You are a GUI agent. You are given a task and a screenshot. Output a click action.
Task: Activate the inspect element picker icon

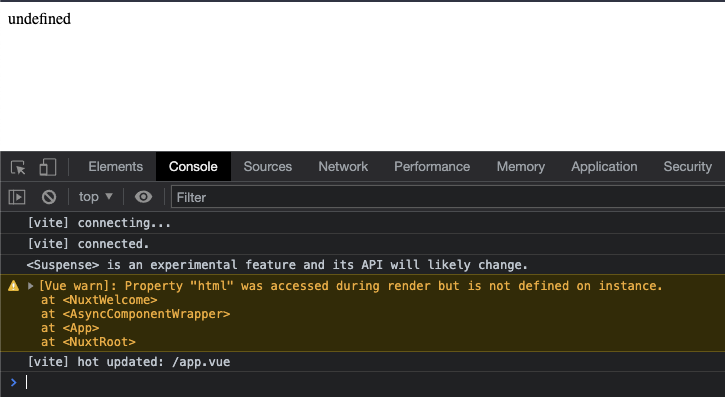click(x=18, y=167)
